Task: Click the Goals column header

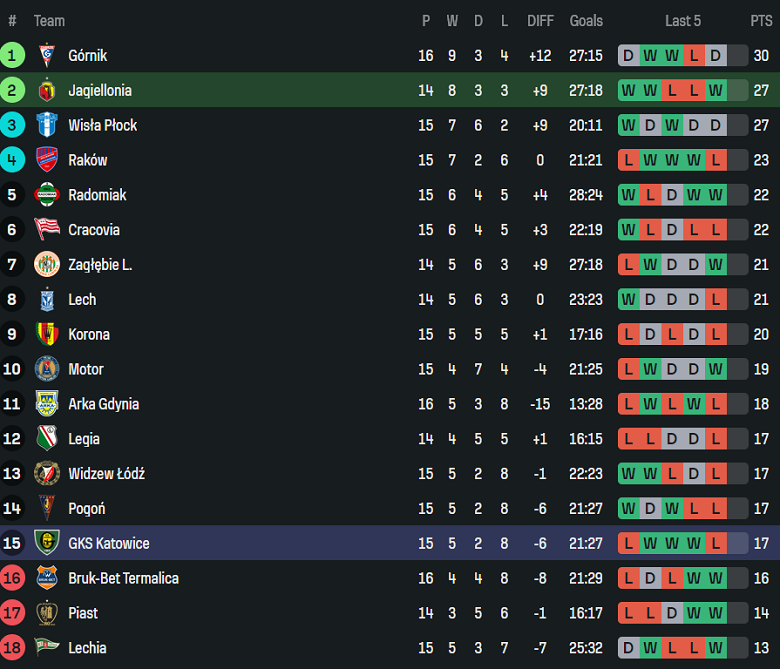Action: [586, 21]
